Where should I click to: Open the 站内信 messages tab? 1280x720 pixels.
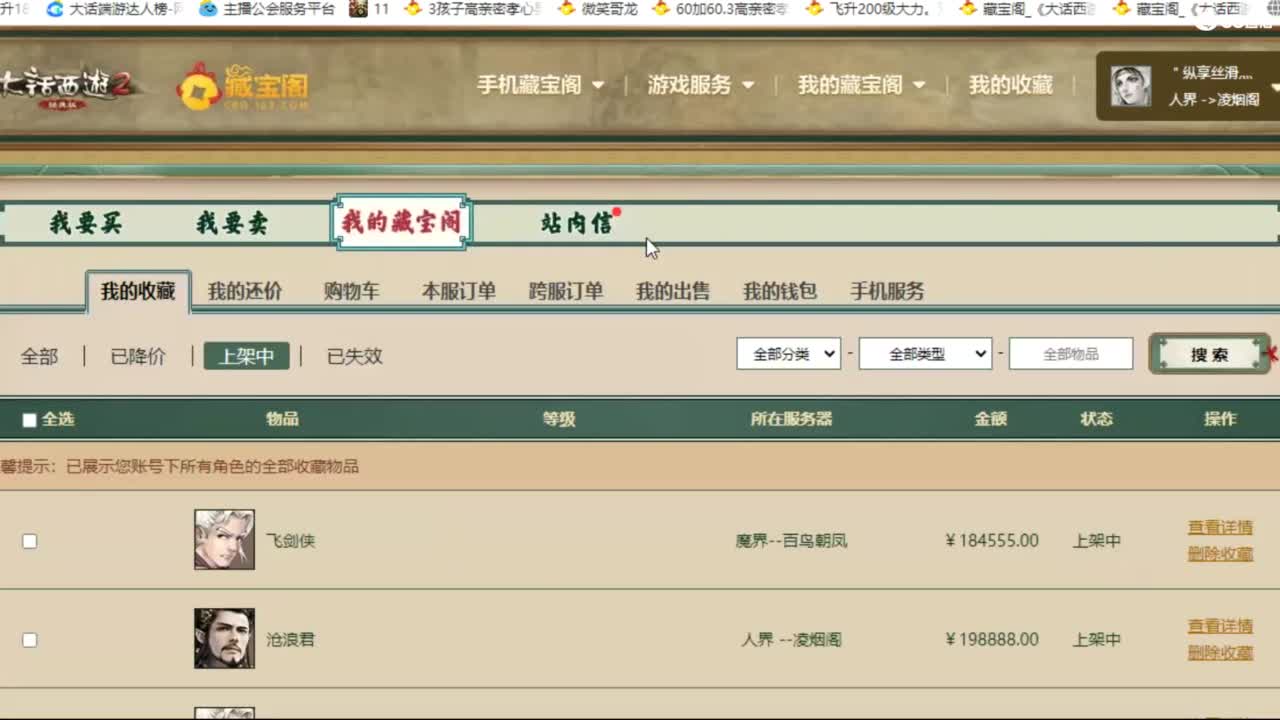pyautogui.click(x=577, y=223)
